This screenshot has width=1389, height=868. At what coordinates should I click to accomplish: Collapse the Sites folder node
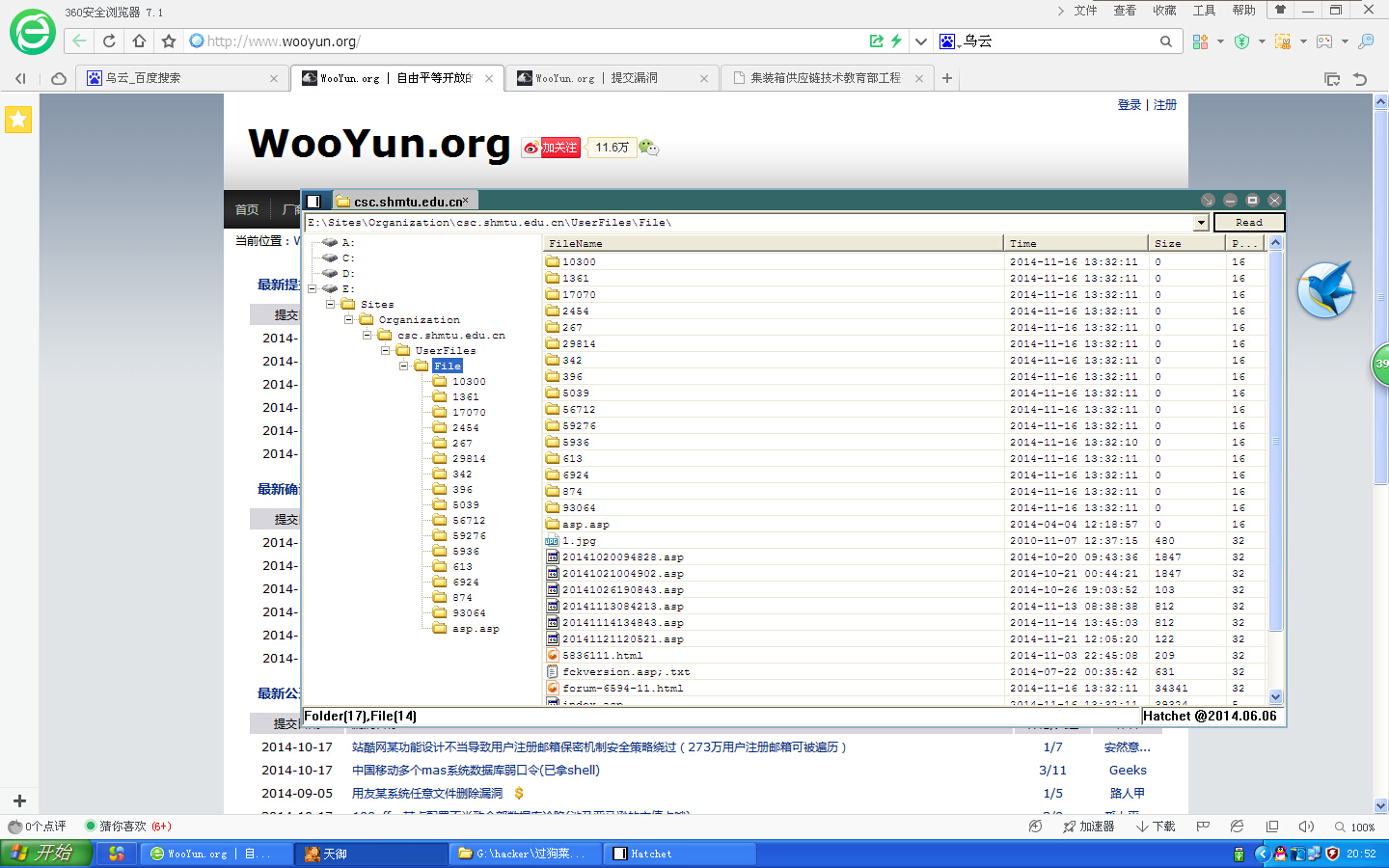coord(331,304)
